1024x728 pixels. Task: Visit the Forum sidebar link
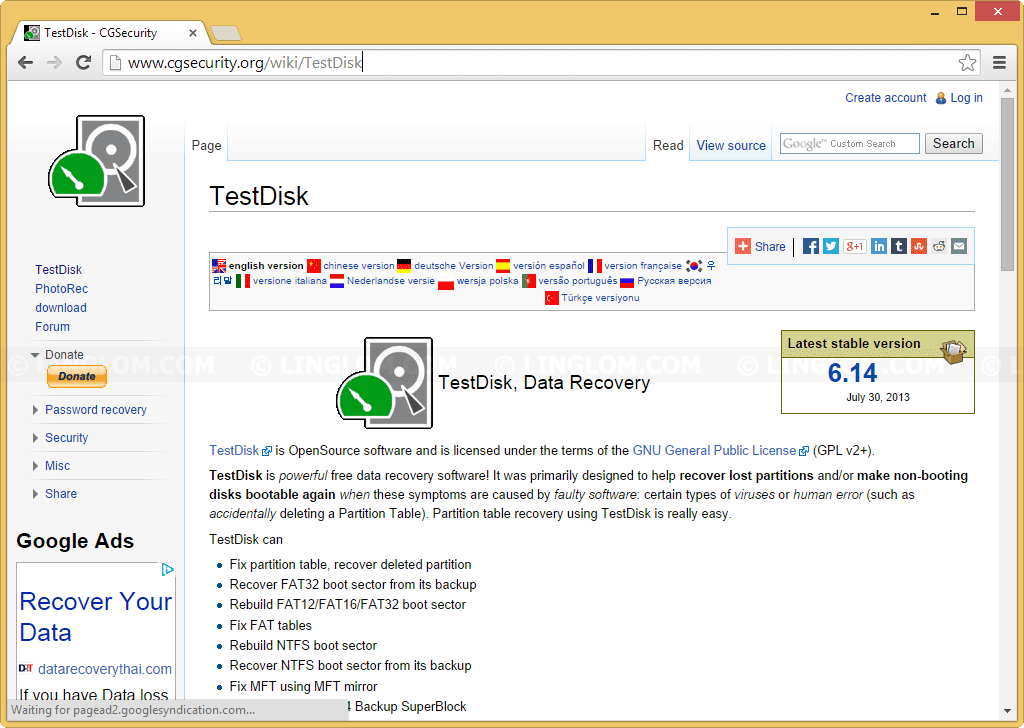(x=52, y=326)
